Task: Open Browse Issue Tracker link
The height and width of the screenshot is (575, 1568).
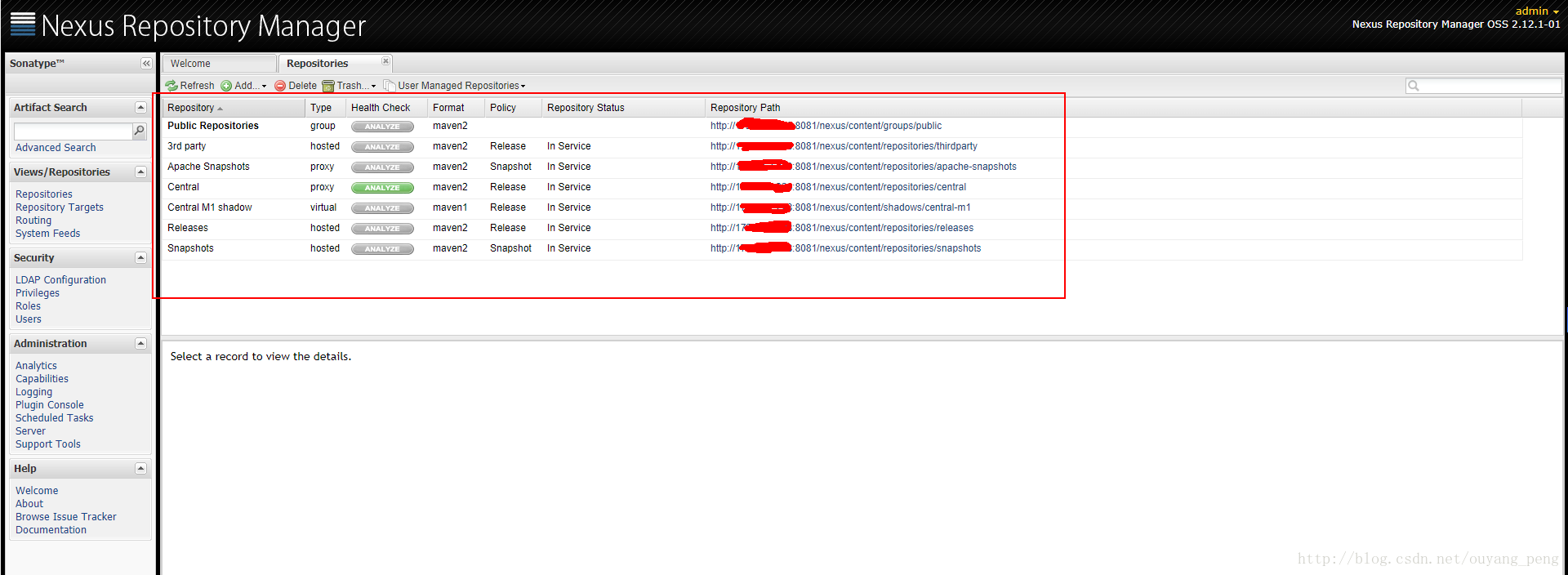Action: tap(66, 517)
